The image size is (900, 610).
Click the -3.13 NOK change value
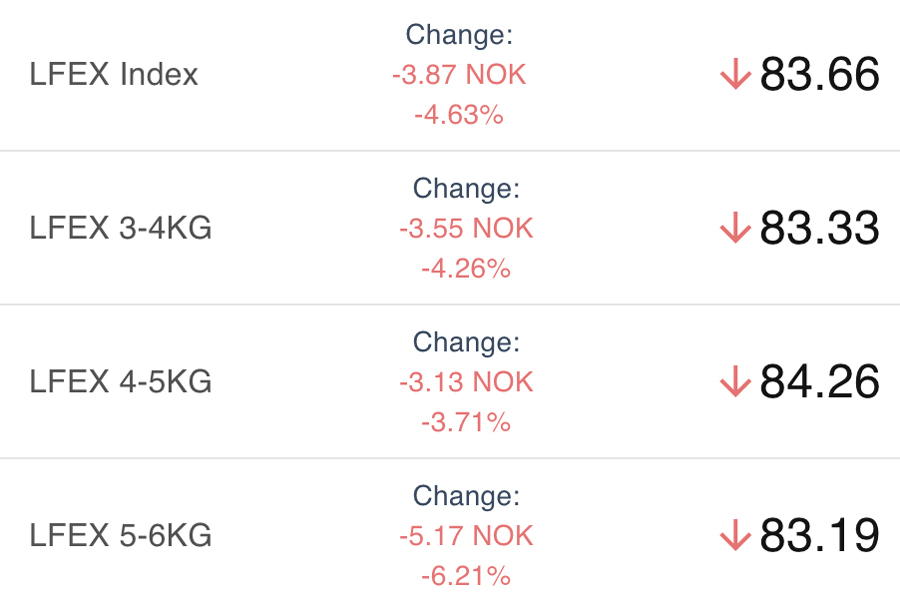466,382
